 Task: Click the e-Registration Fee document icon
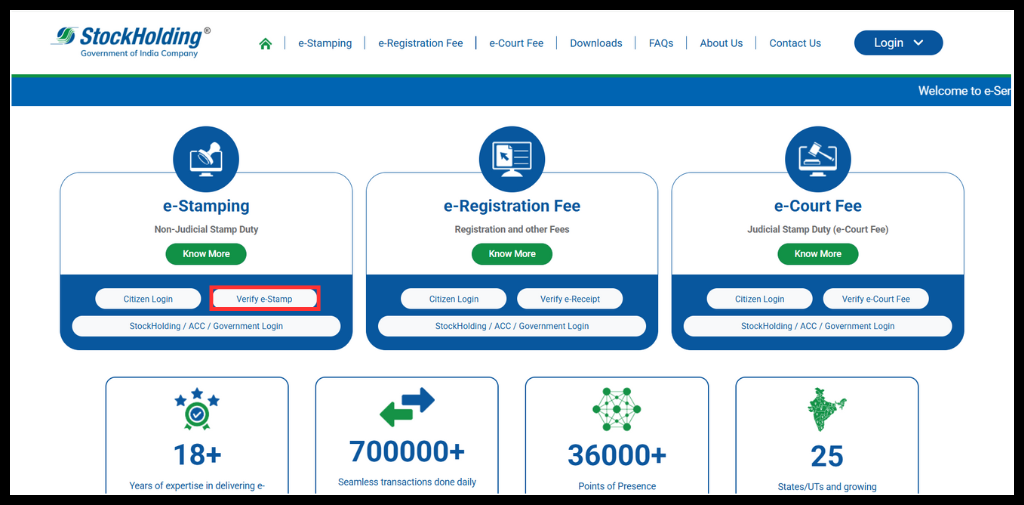coord(512,159)
